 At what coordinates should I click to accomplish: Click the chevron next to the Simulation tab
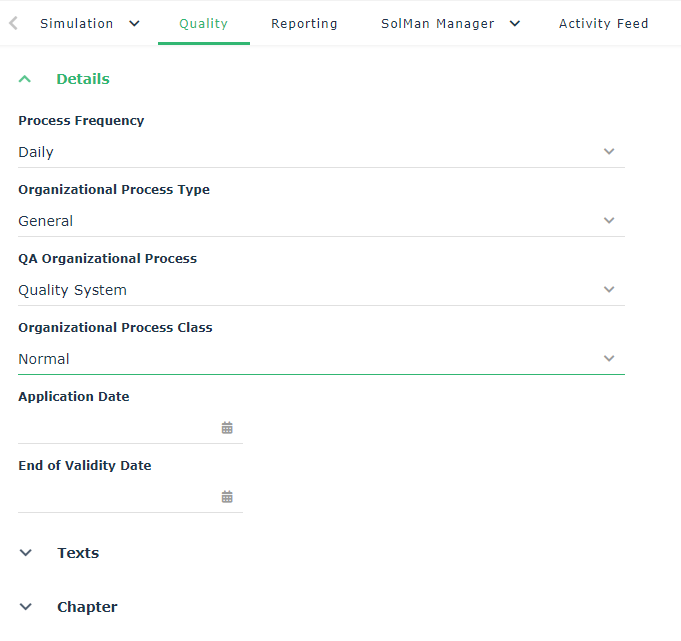pos(135,23)
